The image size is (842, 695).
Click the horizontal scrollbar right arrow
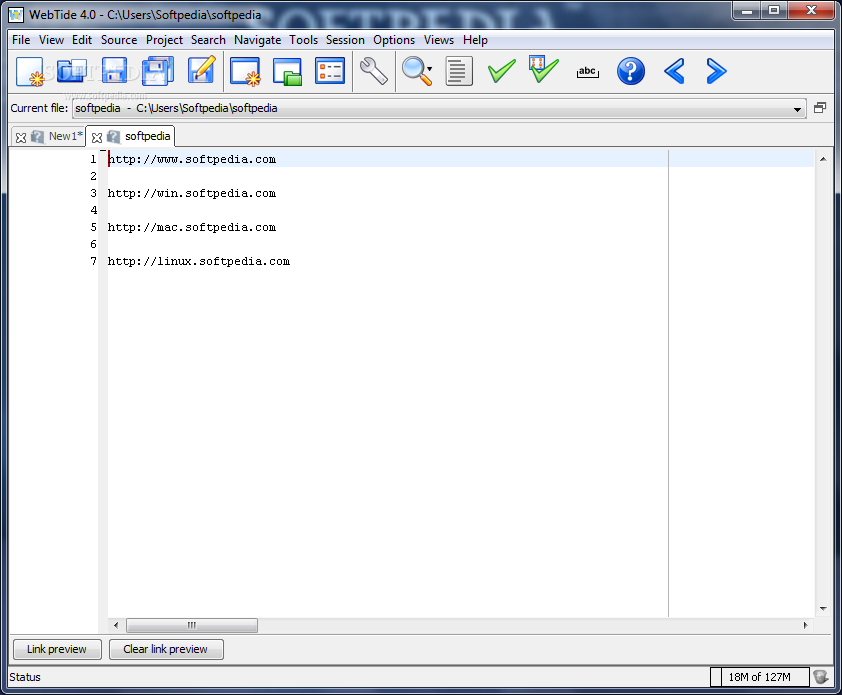[805, 625]
